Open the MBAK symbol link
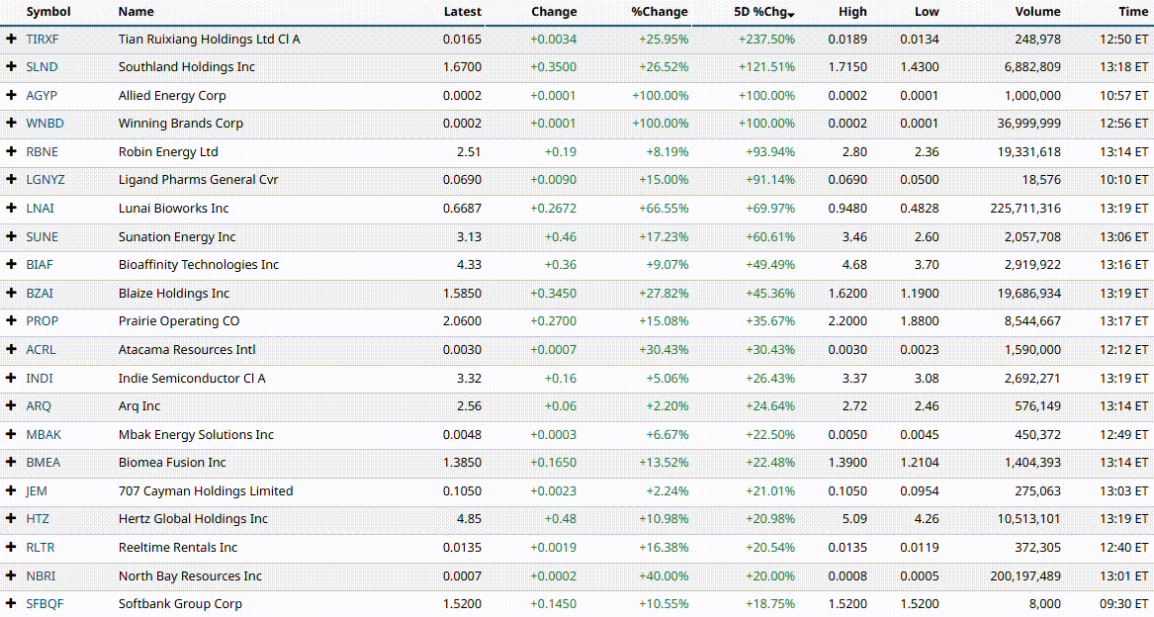The height and width of the screenshot is (617, 1154). click(44, 434)
